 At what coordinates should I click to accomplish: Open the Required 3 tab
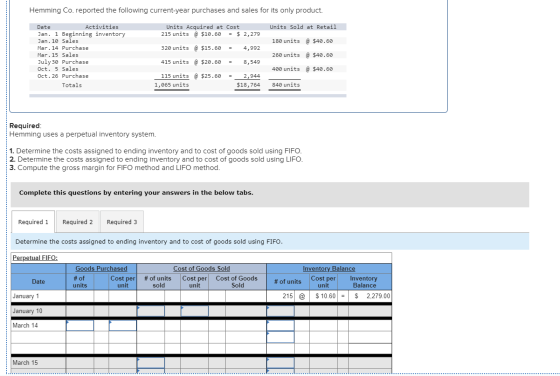[x=122, y=222]
